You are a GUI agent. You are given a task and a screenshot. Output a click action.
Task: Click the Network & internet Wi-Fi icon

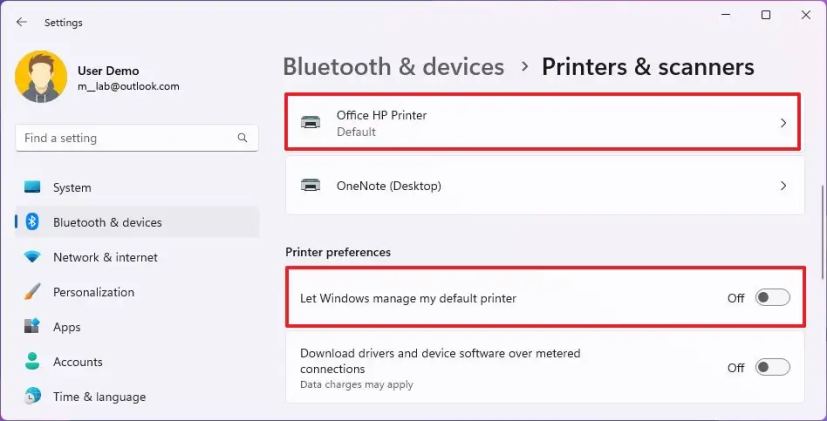click(x=32, y=257)
